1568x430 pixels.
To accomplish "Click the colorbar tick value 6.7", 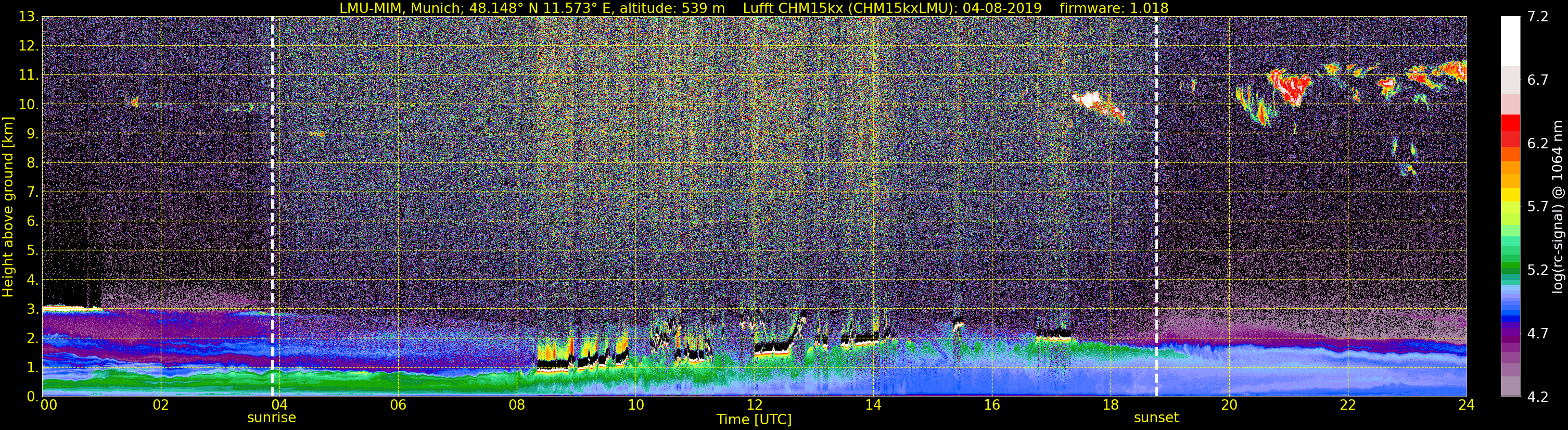I will pos(1538,80).
